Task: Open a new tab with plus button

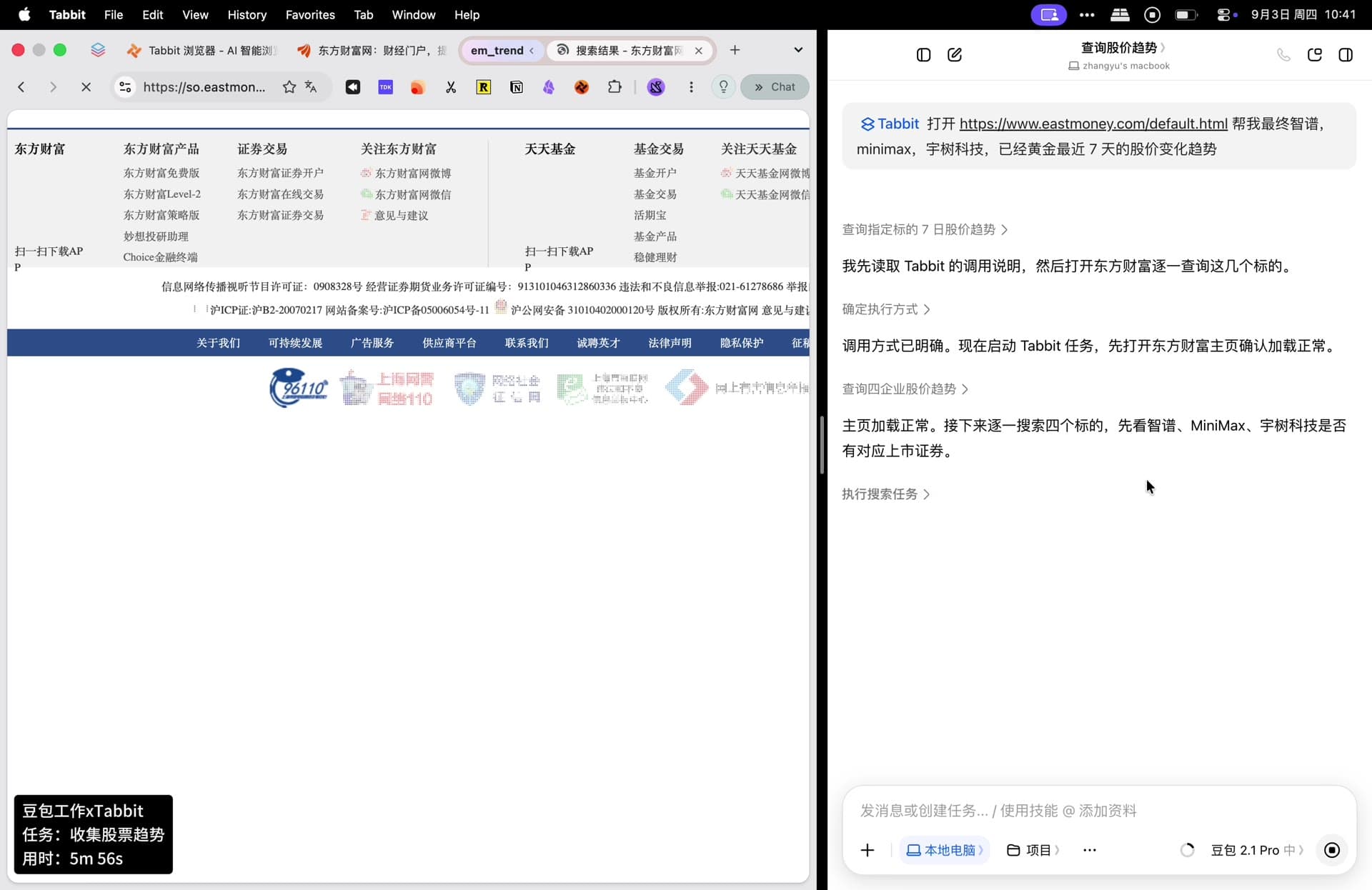Action: (x=735, y=50)
